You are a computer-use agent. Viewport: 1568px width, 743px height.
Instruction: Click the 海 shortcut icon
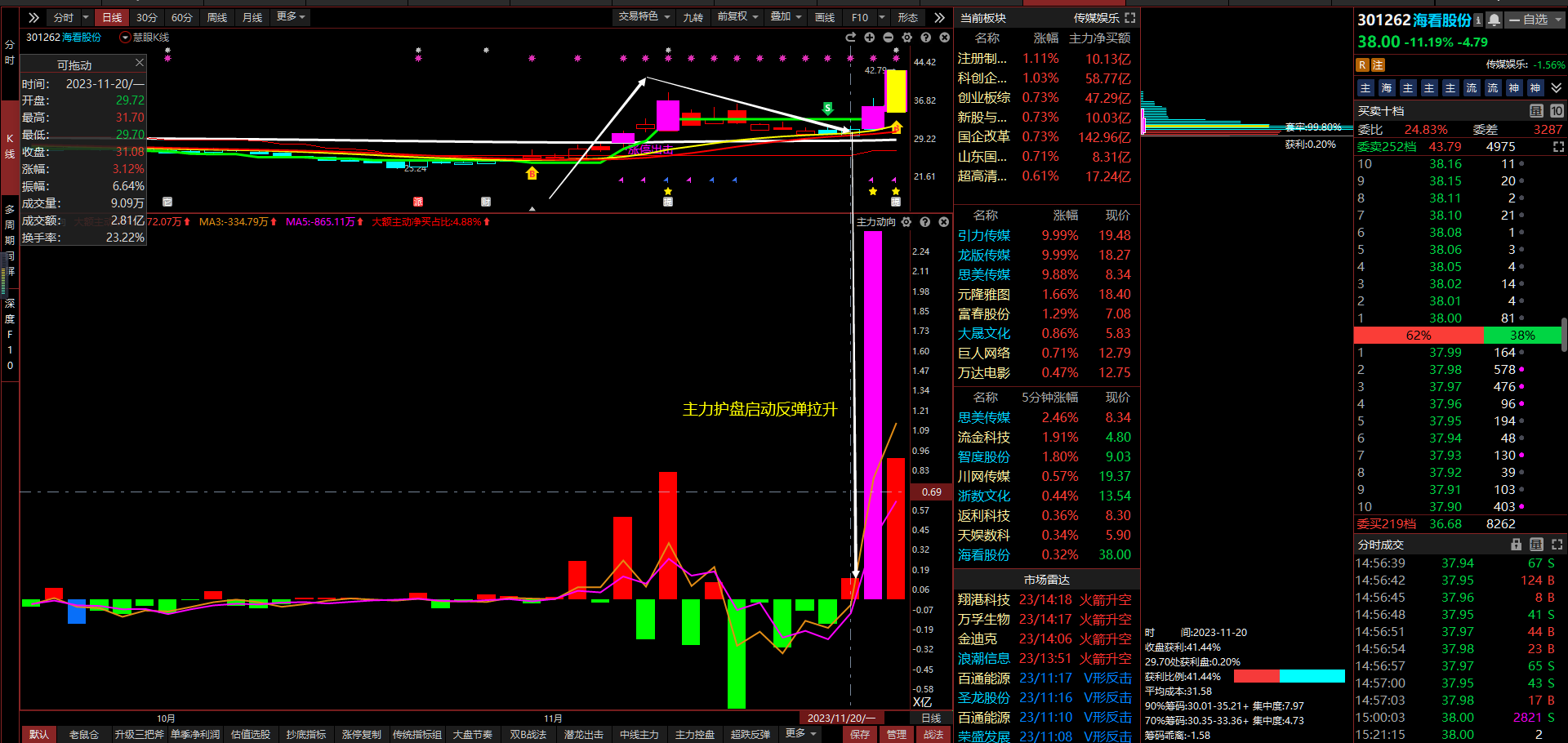pyautogui.click(x=1387, y=88)
